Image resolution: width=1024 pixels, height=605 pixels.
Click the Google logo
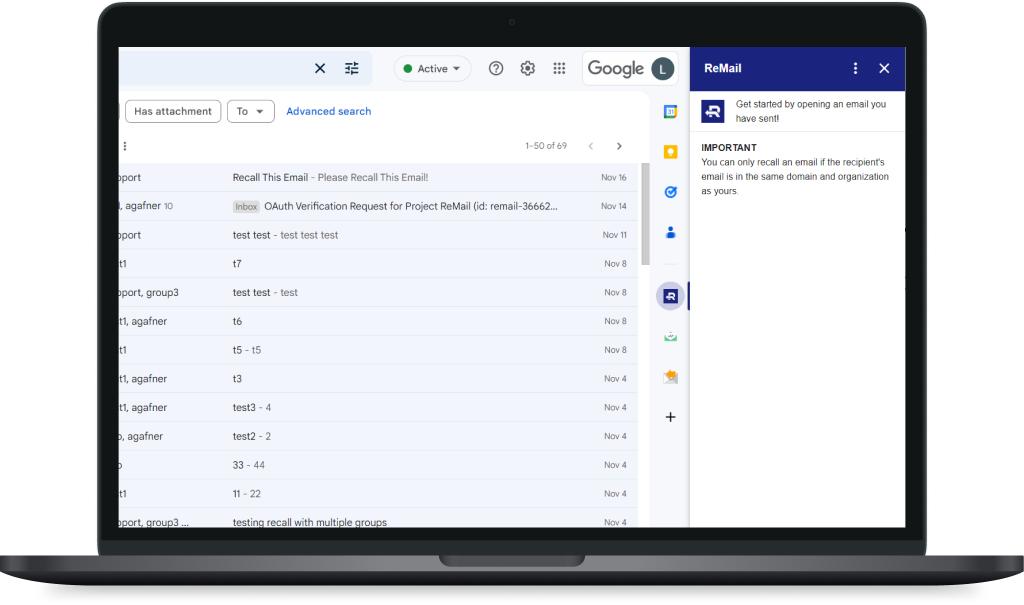point(616,69)
